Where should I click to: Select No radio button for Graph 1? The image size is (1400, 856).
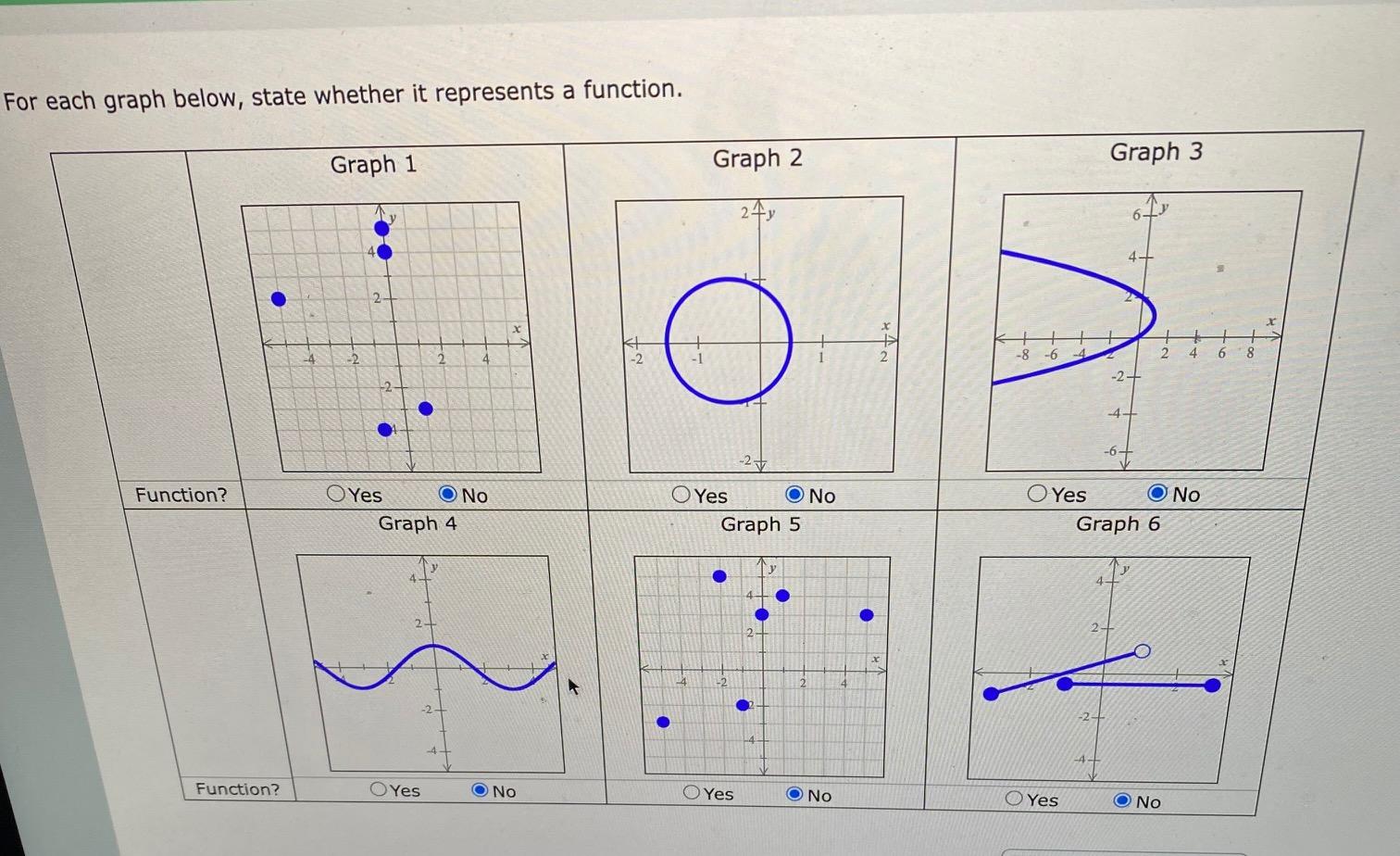[x=446, y=494]
